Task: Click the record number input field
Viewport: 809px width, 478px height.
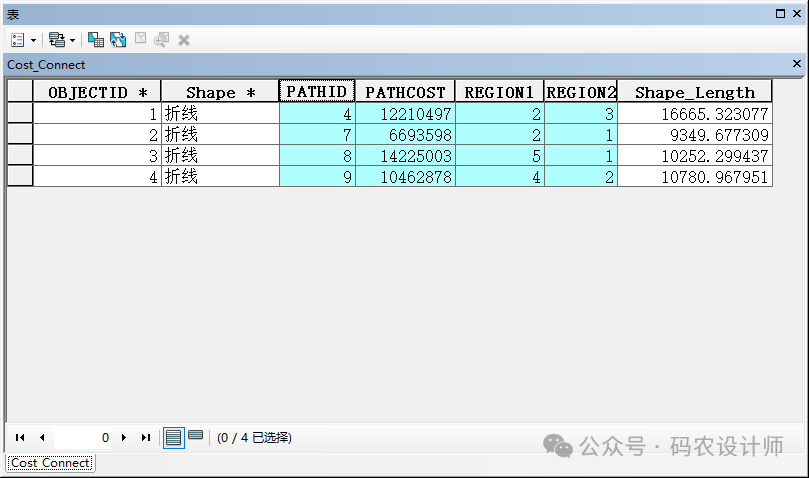Action: click(82, 438)
